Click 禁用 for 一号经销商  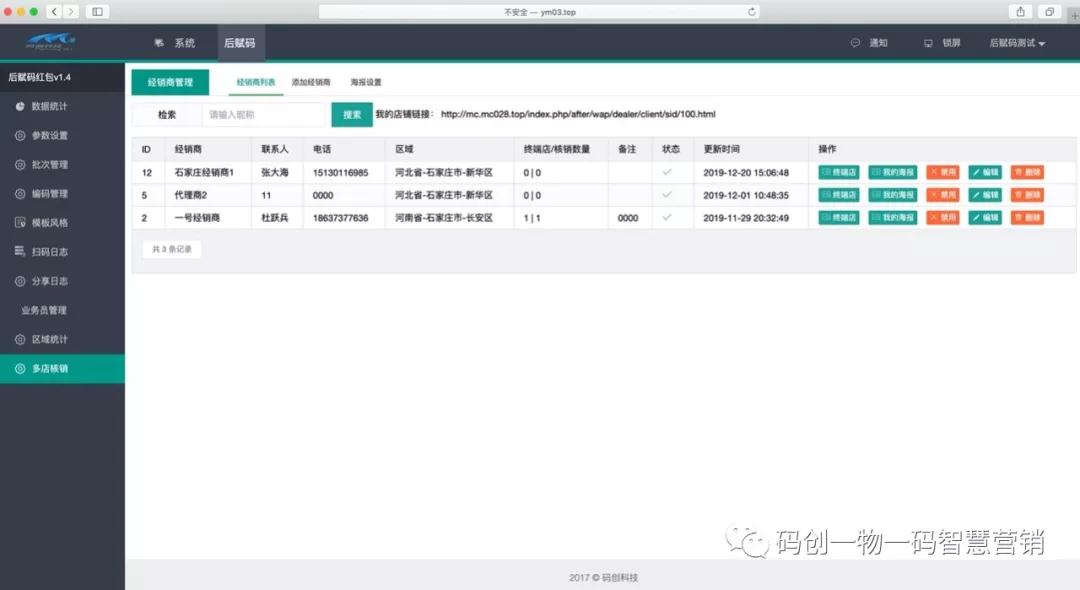click(x=943, y=218)
